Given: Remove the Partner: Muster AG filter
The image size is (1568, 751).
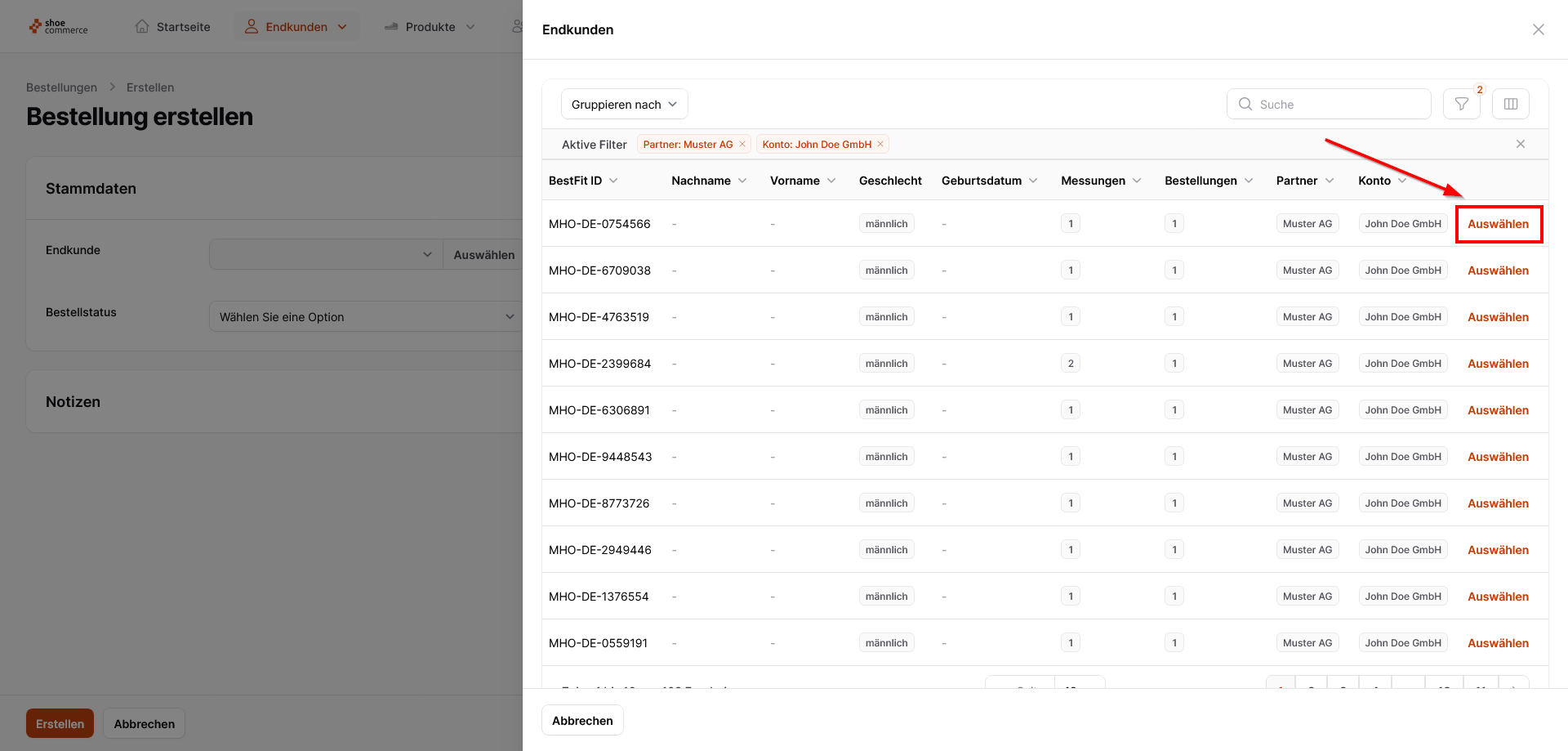Looking at the screenshot, I should click(x=742, y=144).
